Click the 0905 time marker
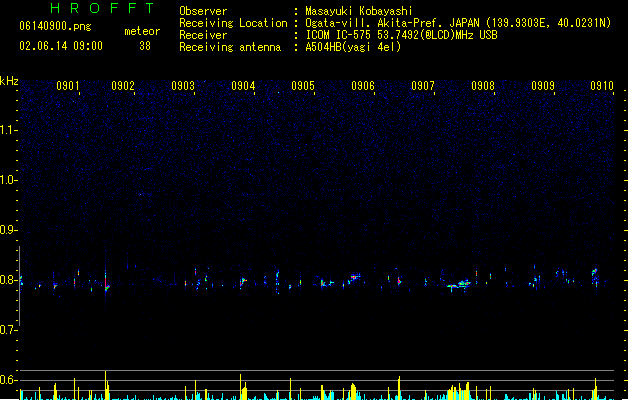The height and width of the screenshot is (400, 629). (303, 86)
